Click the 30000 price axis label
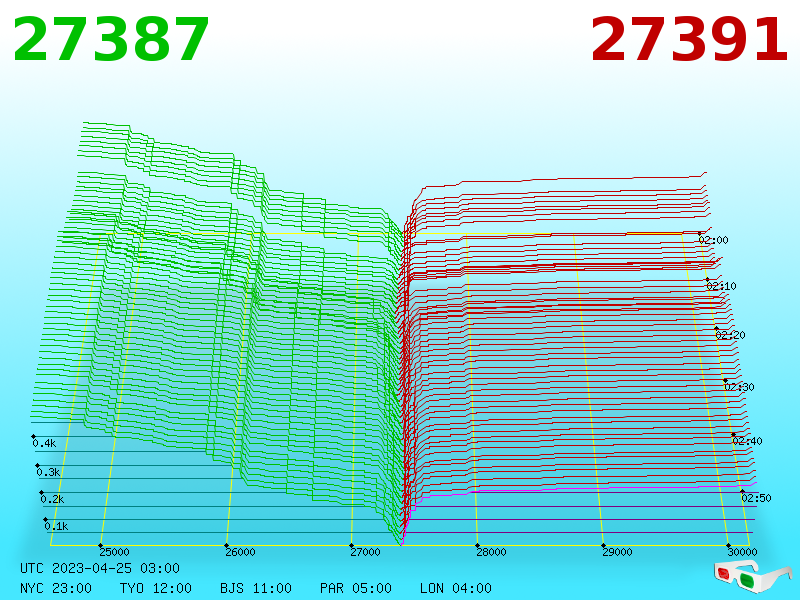This screenshot has width=800, height=600. click(x=742, y=552)
